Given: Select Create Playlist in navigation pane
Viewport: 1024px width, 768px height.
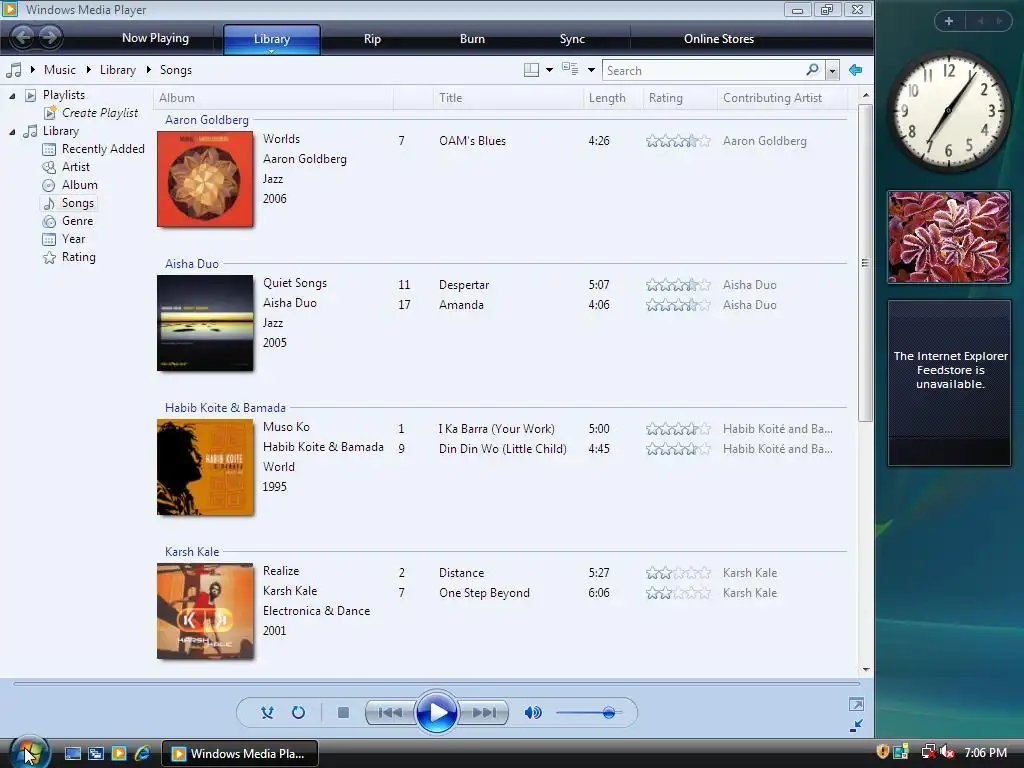Looking at the screenshot, I should tap(99, 113).
